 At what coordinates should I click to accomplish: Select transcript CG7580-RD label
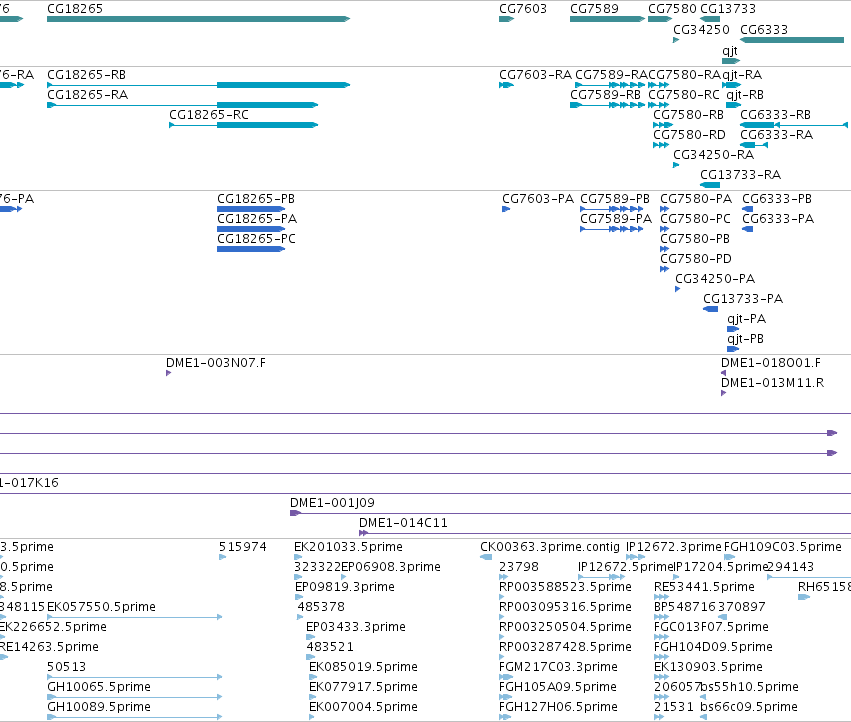point(689,135)
